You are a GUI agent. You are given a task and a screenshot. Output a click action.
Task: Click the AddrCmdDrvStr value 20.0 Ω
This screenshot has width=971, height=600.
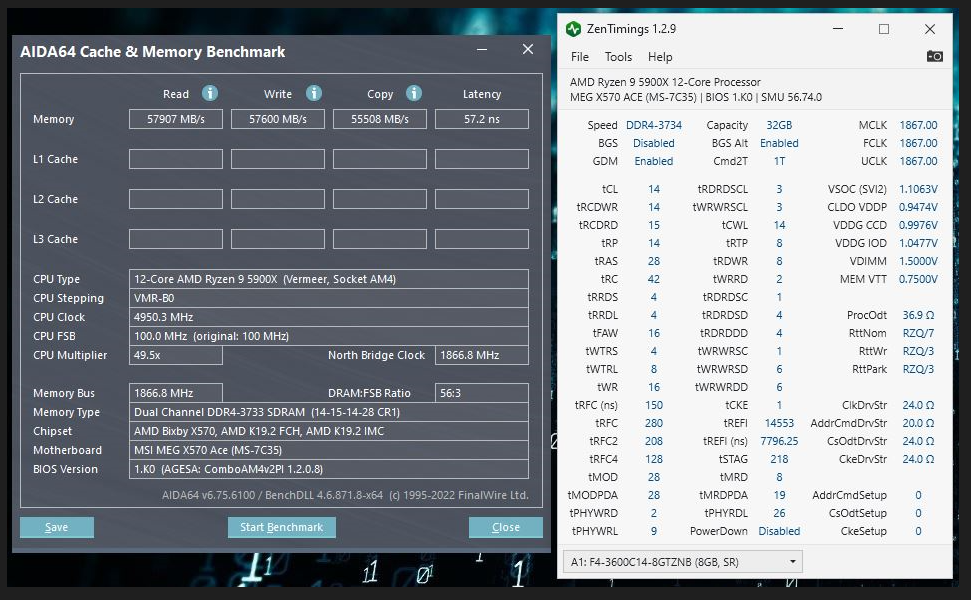(918, 423)
